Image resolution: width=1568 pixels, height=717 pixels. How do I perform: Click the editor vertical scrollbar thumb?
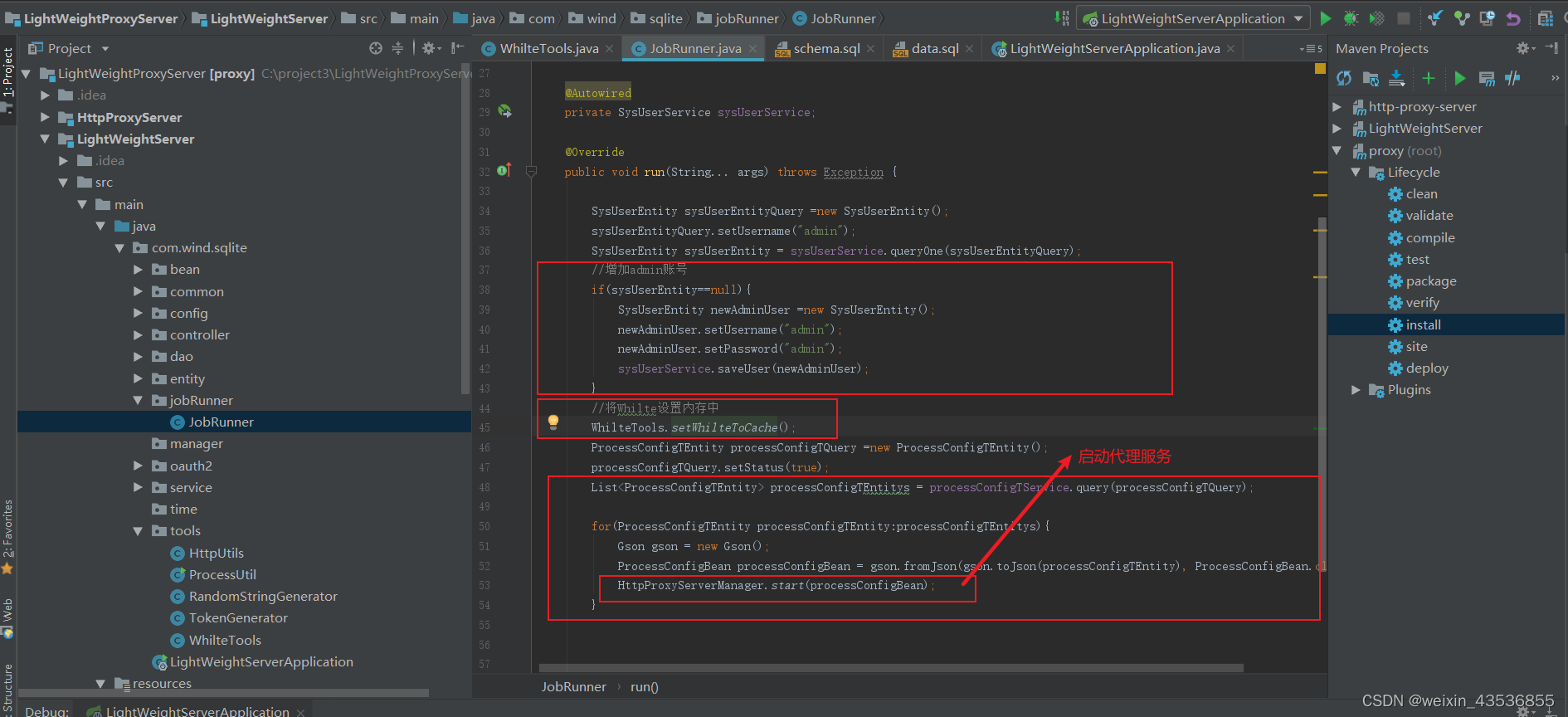pyautogui.click(x=1323, y=394)
